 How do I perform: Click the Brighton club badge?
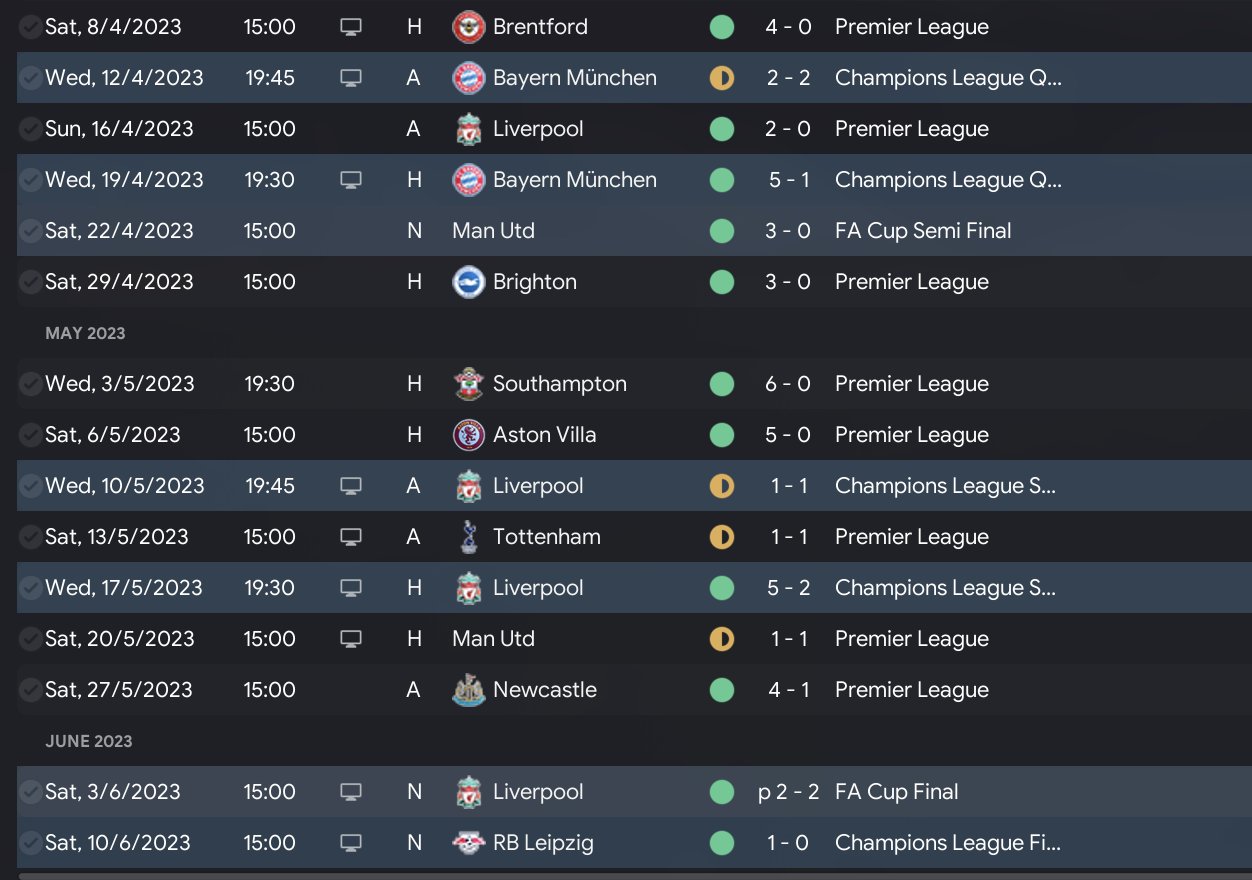468,282
